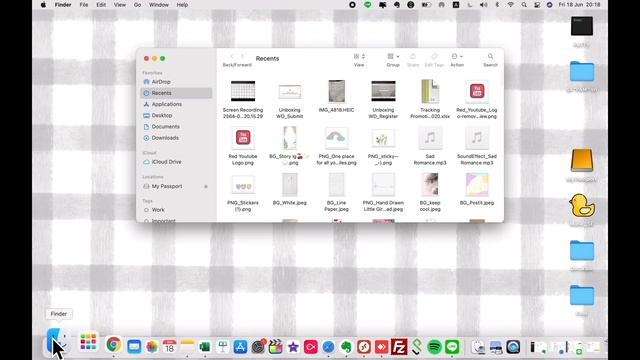
Task: Open Spotify from the Dock
Action: (x=434, y=347)
